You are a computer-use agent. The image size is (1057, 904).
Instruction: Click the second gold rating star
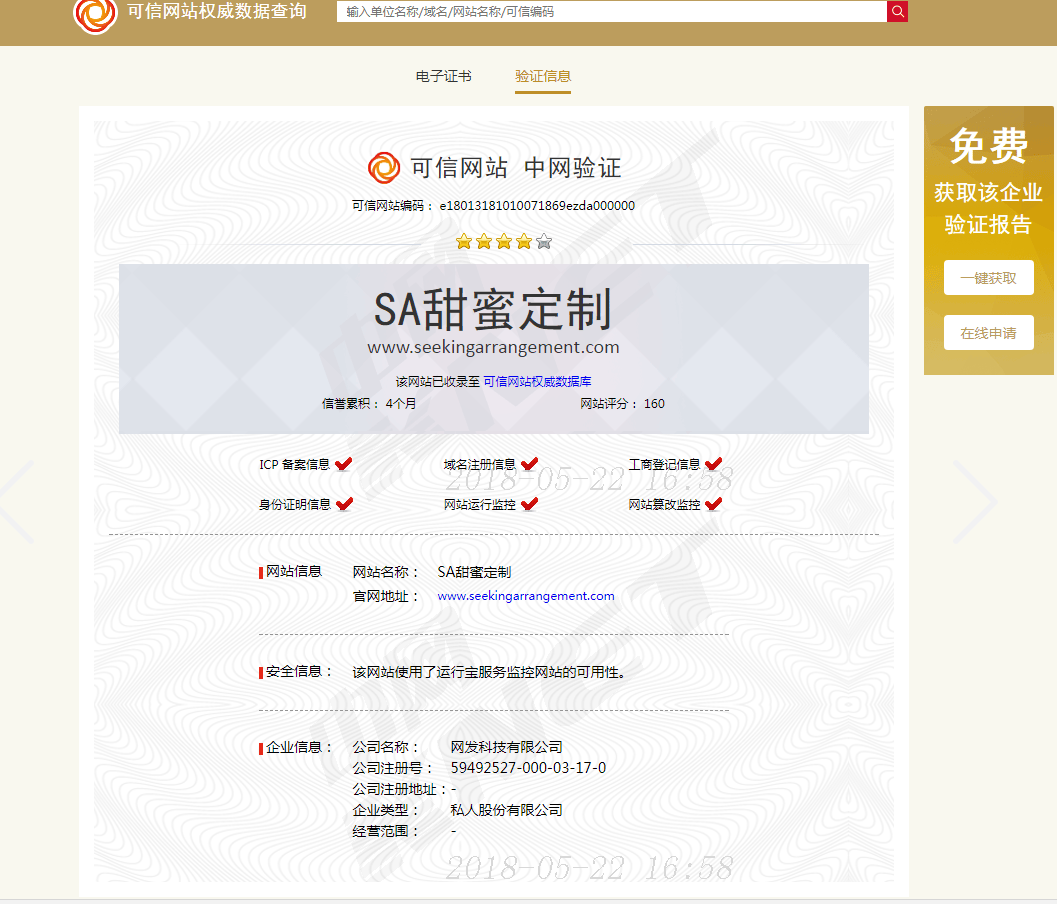[484, 241]
